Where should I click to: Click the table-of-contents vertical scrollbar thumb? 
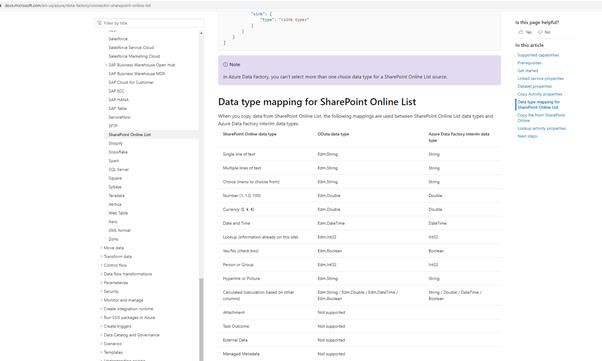[201, 320]
